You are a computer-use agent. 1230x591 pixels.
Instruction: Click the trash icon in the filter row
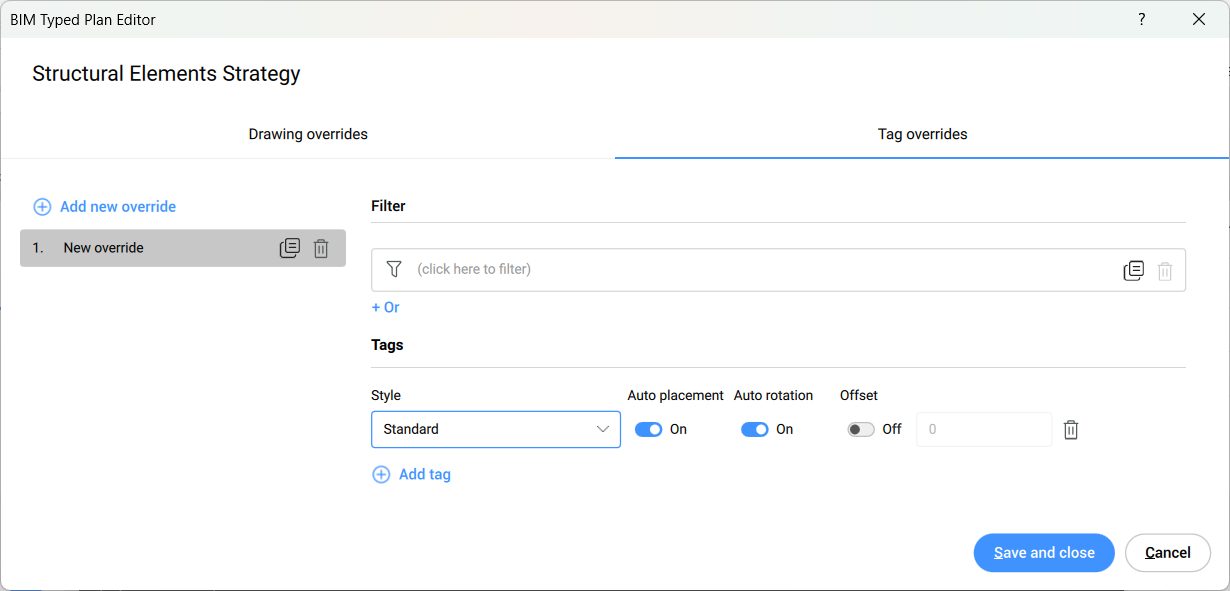(1165, 270)
